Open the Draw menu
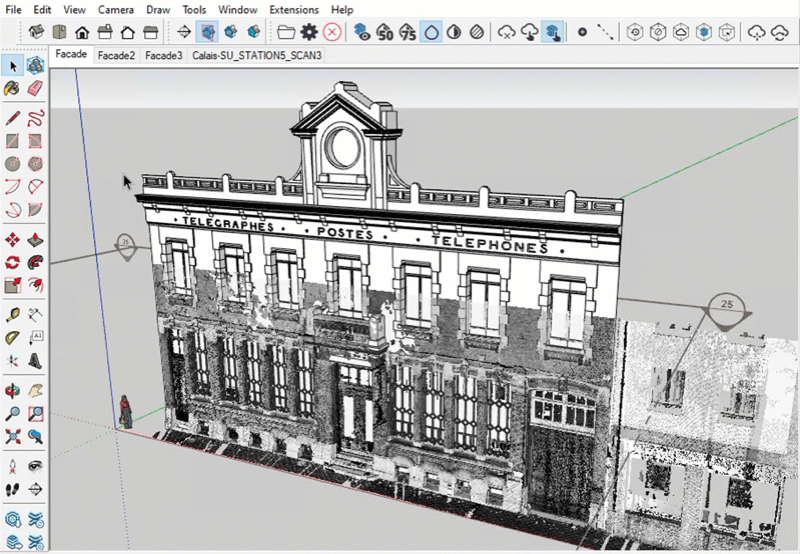The image size is (800, 554). (158, 9)
